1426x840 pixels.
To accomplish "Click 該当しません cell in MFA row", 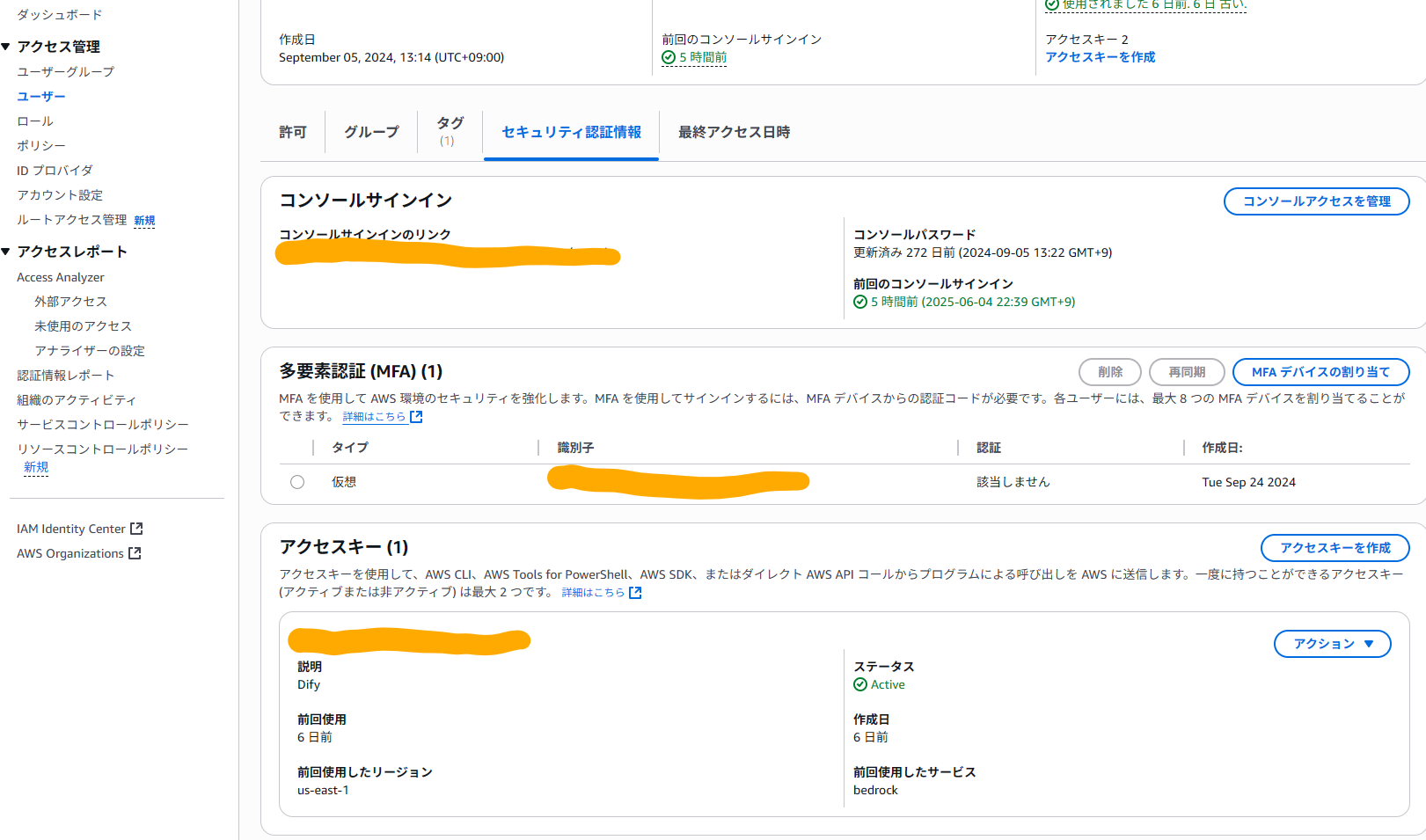I will pos(1013,482).
